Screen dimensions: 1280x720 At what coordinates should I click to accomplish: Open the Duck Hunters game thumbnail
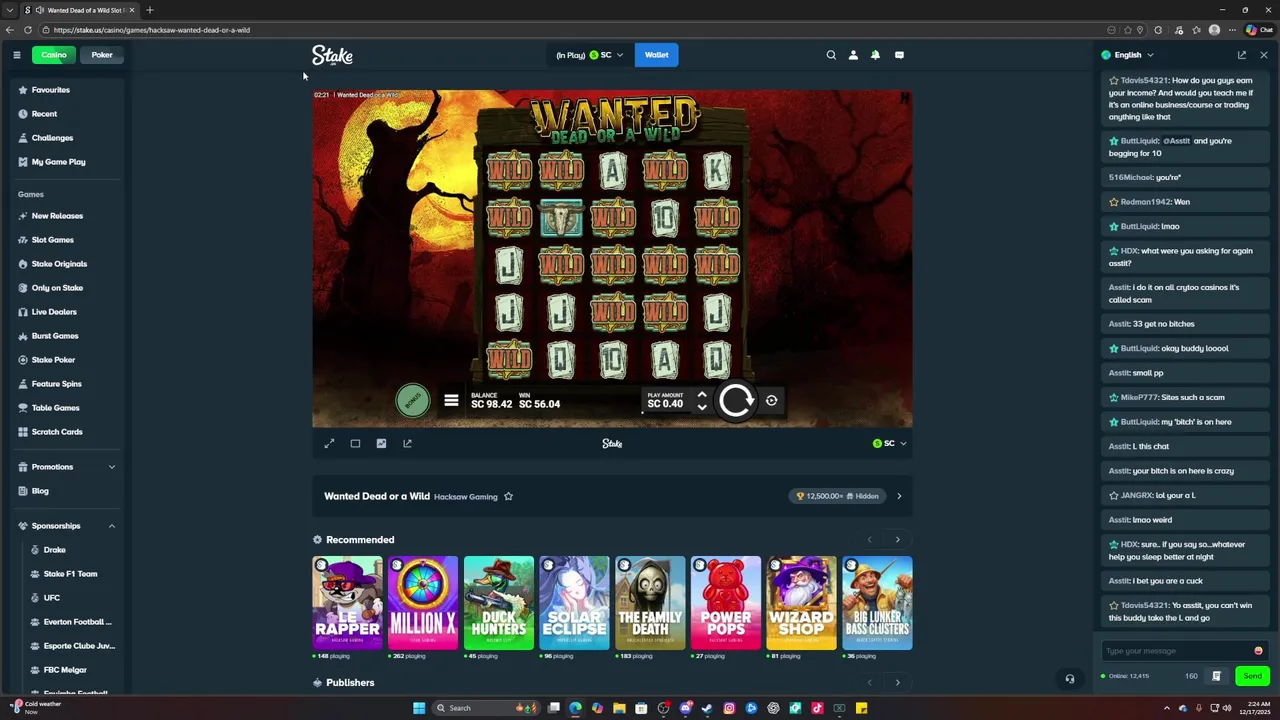[x=499, y=603]
